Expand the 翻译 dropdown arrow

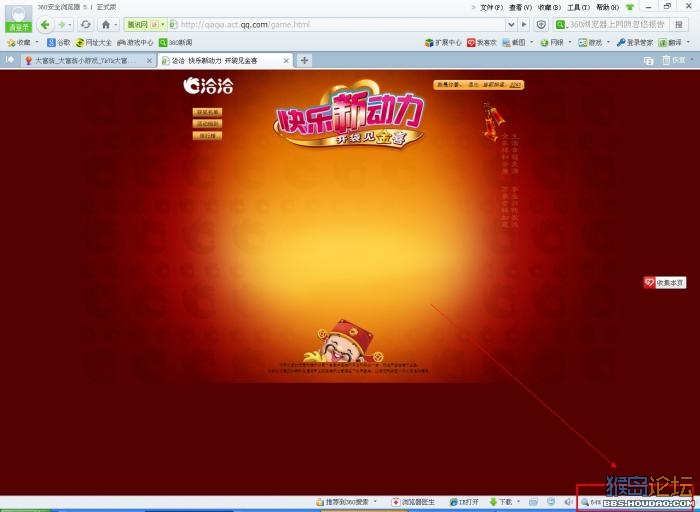coord(688,42)
